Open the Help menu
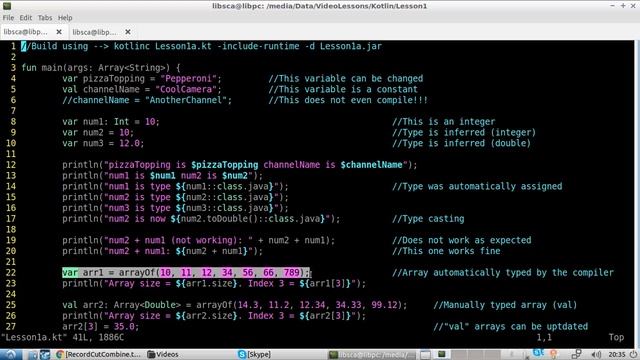This screenshot has height=360, width=640. [x=65, y=18]
